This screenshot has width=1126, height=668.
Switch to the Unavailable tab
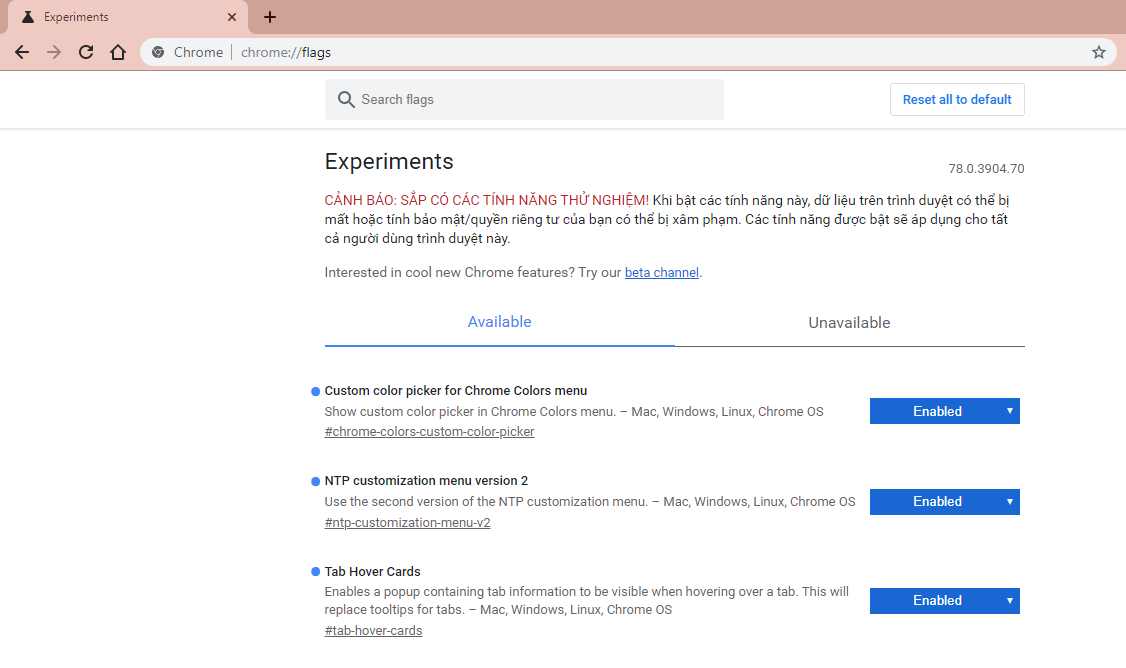pyautogui.click(x=850, y=323)
